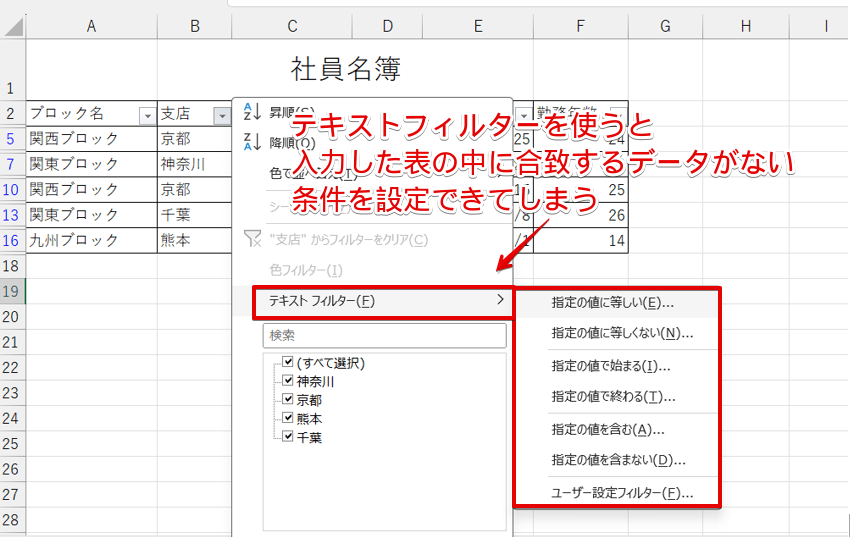Select column F header

[x=581, y=26]
